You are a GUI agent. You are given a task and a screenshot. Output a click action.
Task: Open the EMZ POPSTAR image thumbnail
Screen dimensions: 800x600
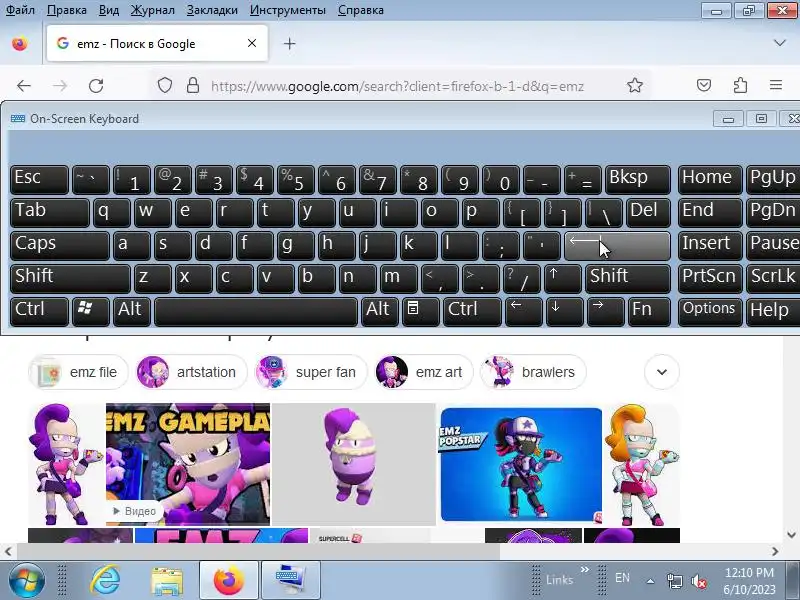click(521, 464)
